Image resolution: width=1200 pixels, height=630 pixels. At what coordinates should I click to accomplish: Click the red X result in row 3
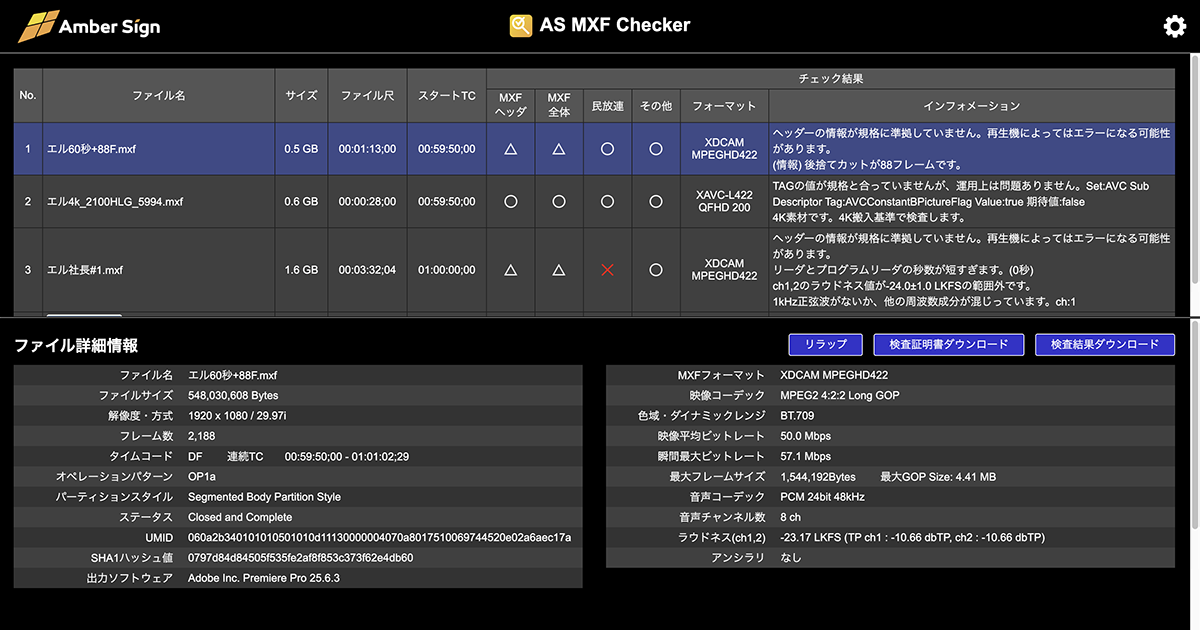pos(607,270)
